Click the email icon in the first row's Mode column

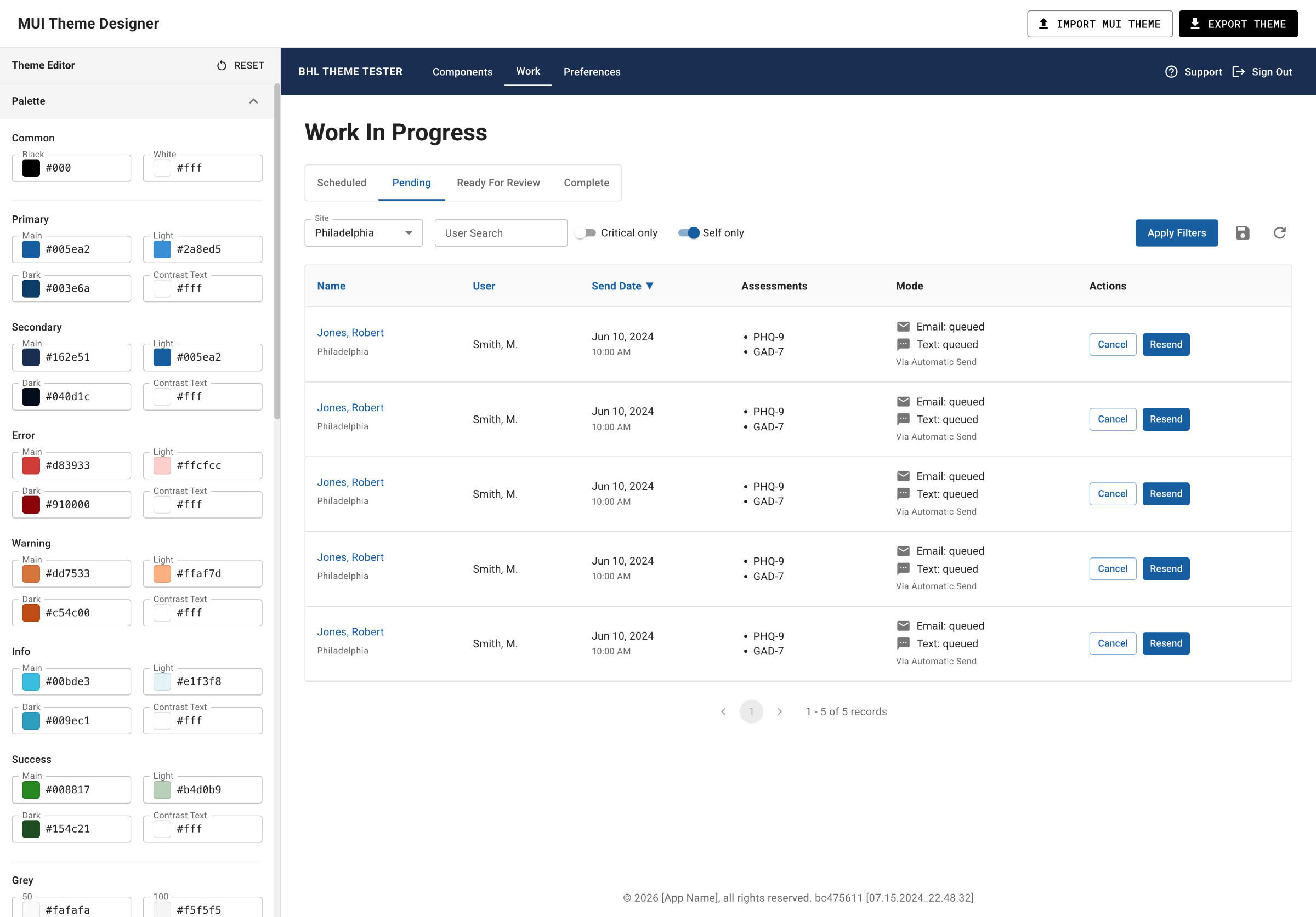(x=903, y=326)
